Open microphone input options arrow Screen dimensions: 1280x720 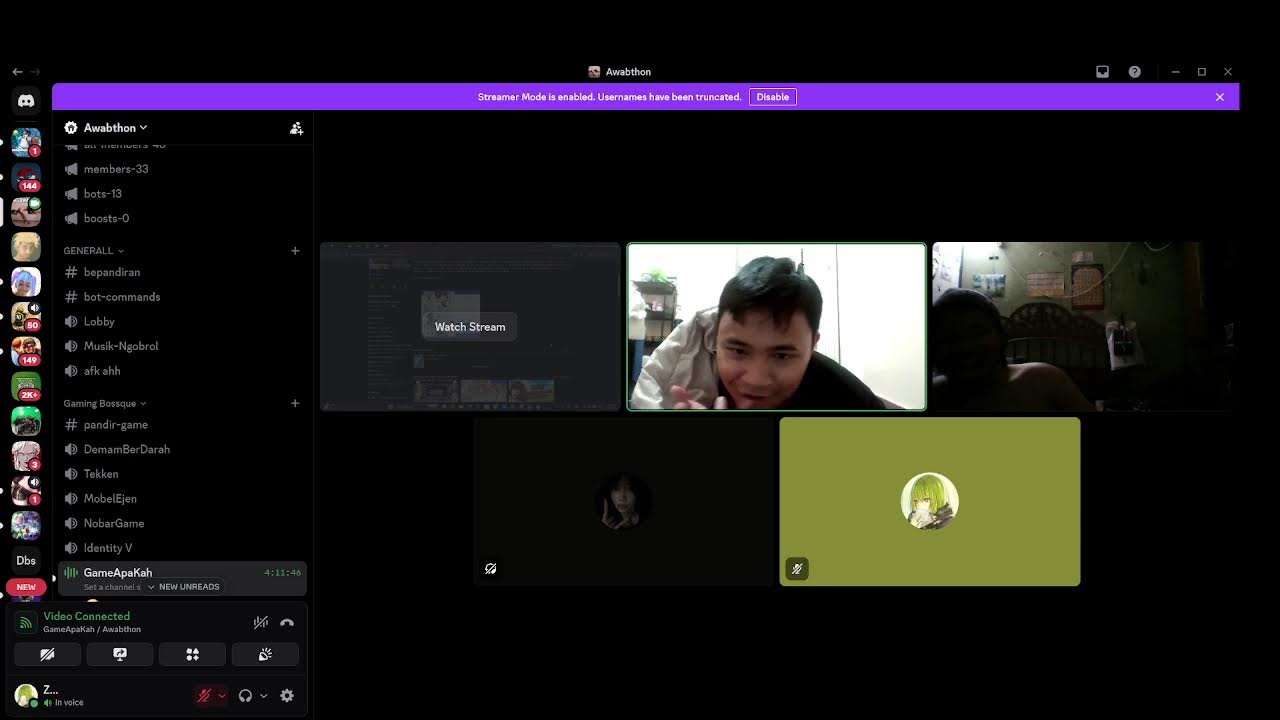(x=221, y=696)
